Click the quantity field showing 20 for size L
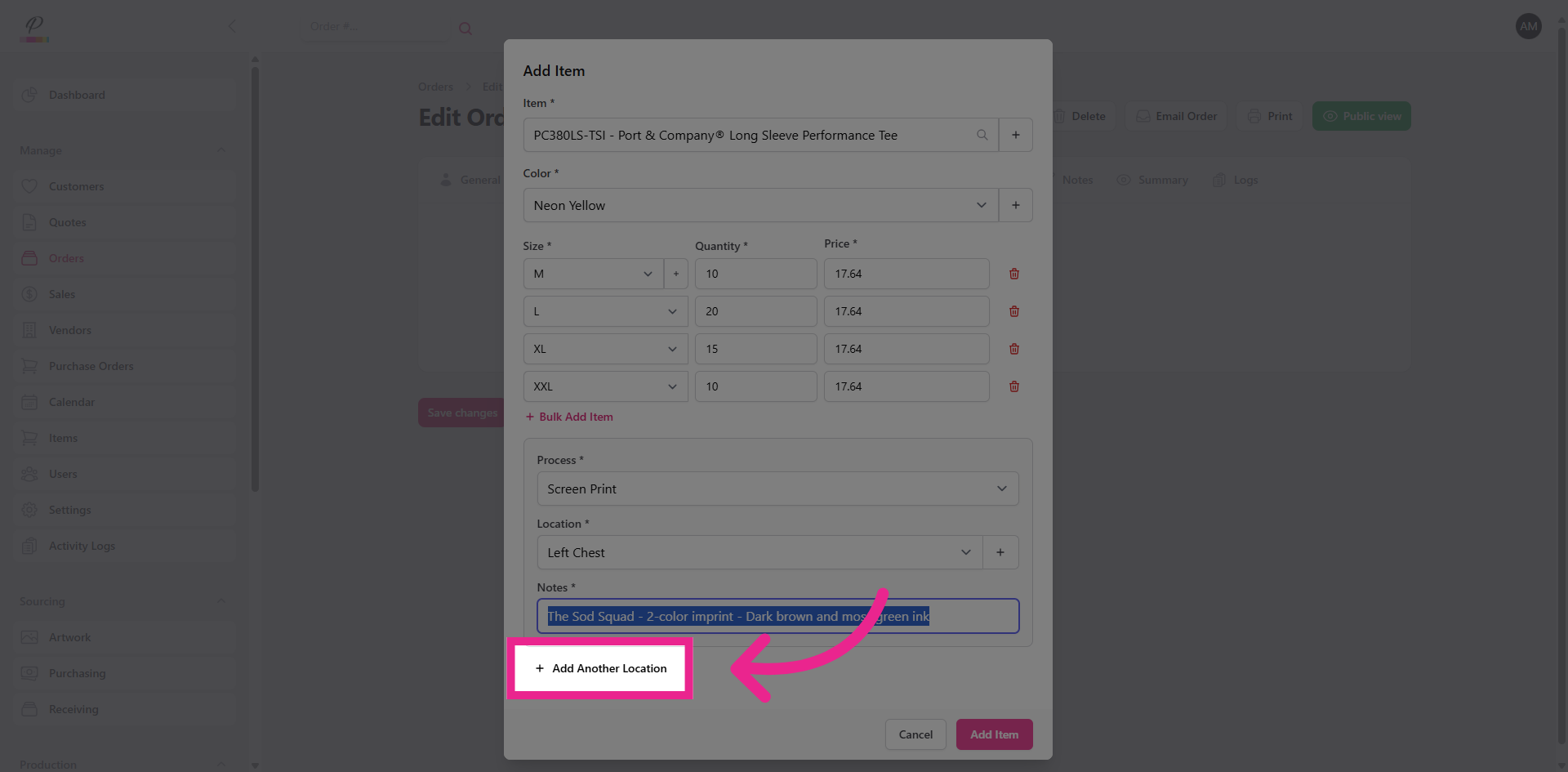The height and width of the screenshot is (772, 1568). point(755,311)
